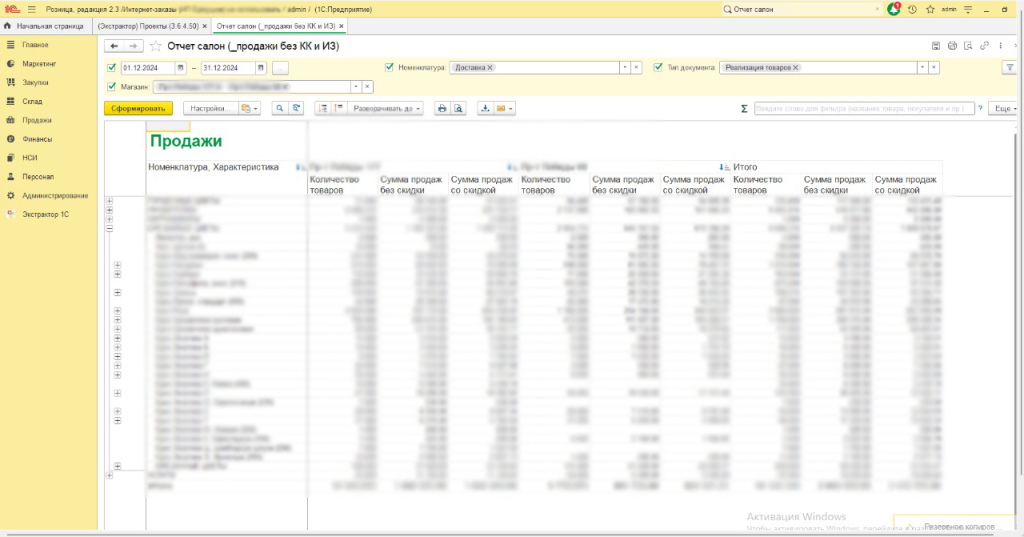The width and height of the screenshot is (1024, 537).
Task: Click the back navigation arrow
Action: (x=114, y=46)
